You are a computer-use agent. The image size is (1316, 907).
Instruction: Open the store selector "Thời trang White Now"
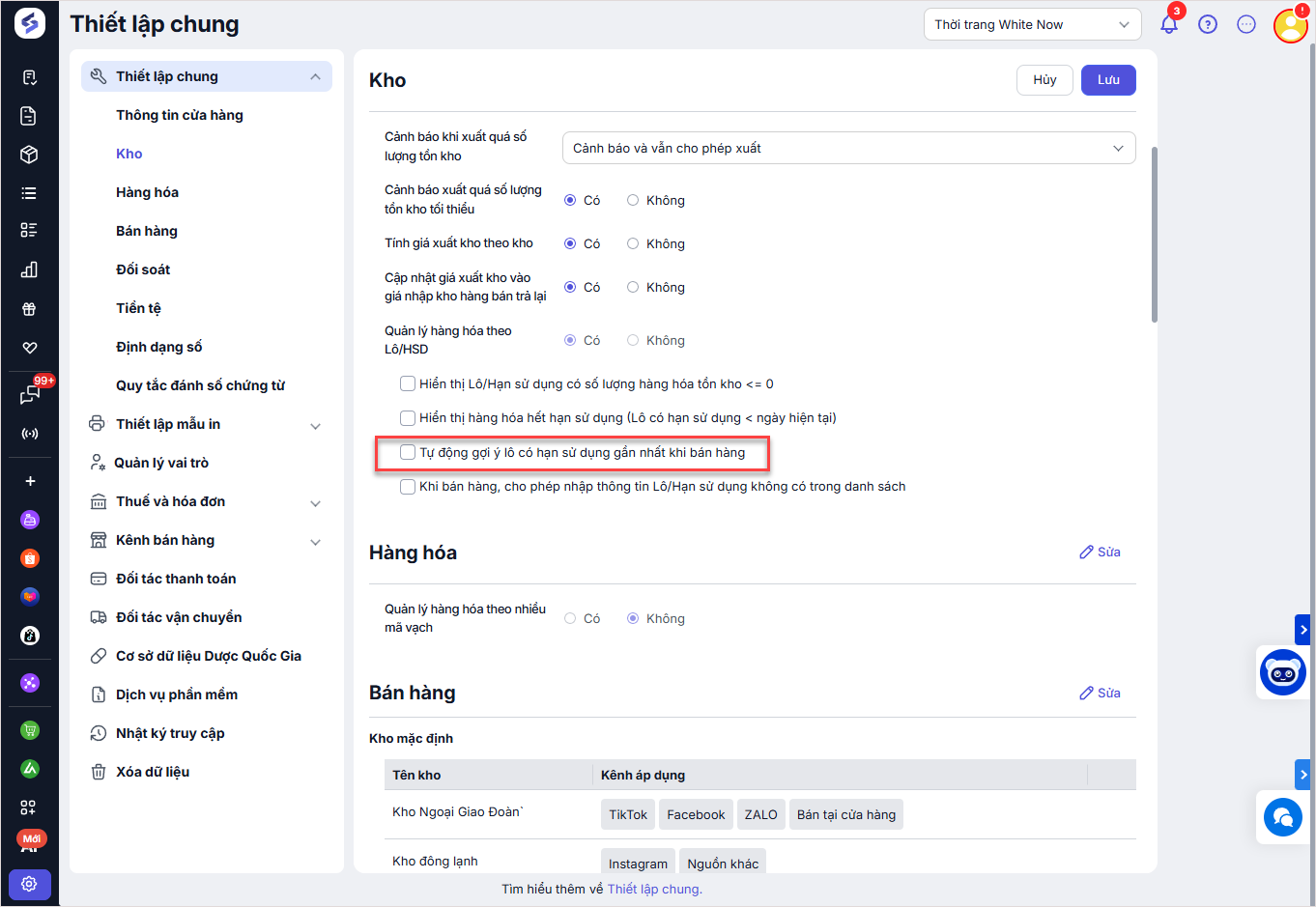point(1032,25)
